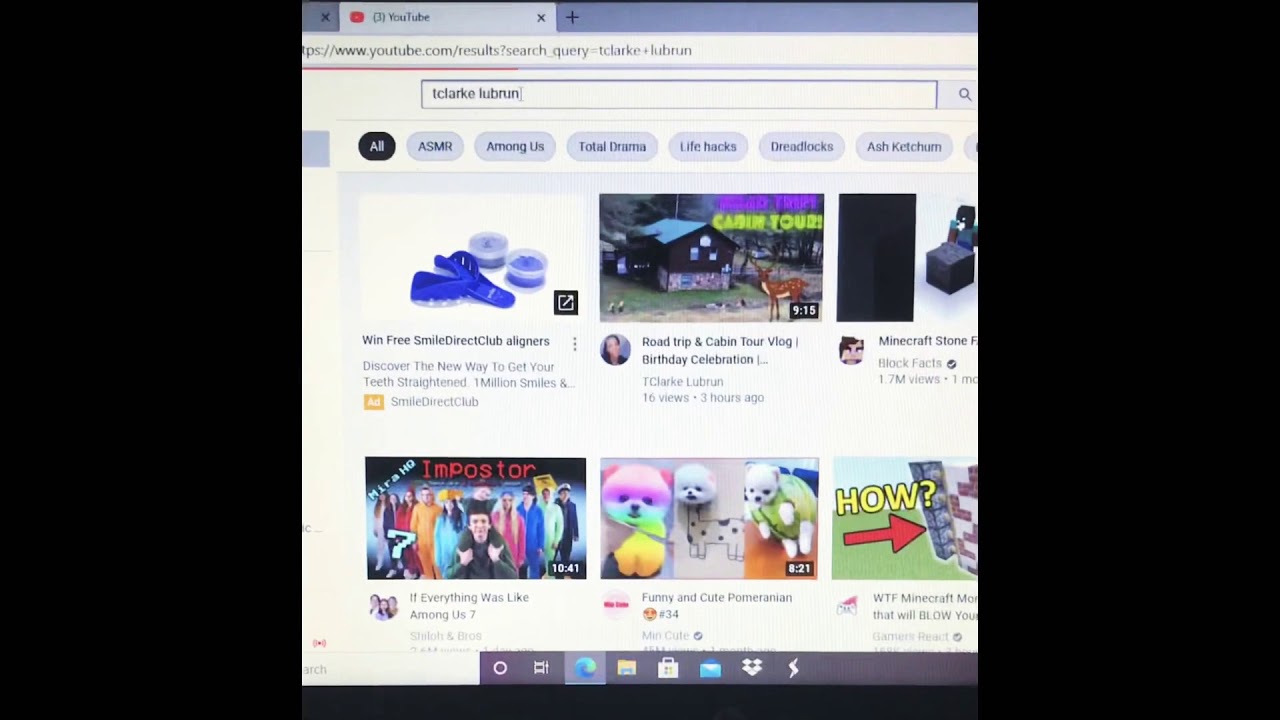Open the SmileDirectClub ad external link icon
Image resolution: width=1280 pixels, height=720 pixels.
(565, 302)
